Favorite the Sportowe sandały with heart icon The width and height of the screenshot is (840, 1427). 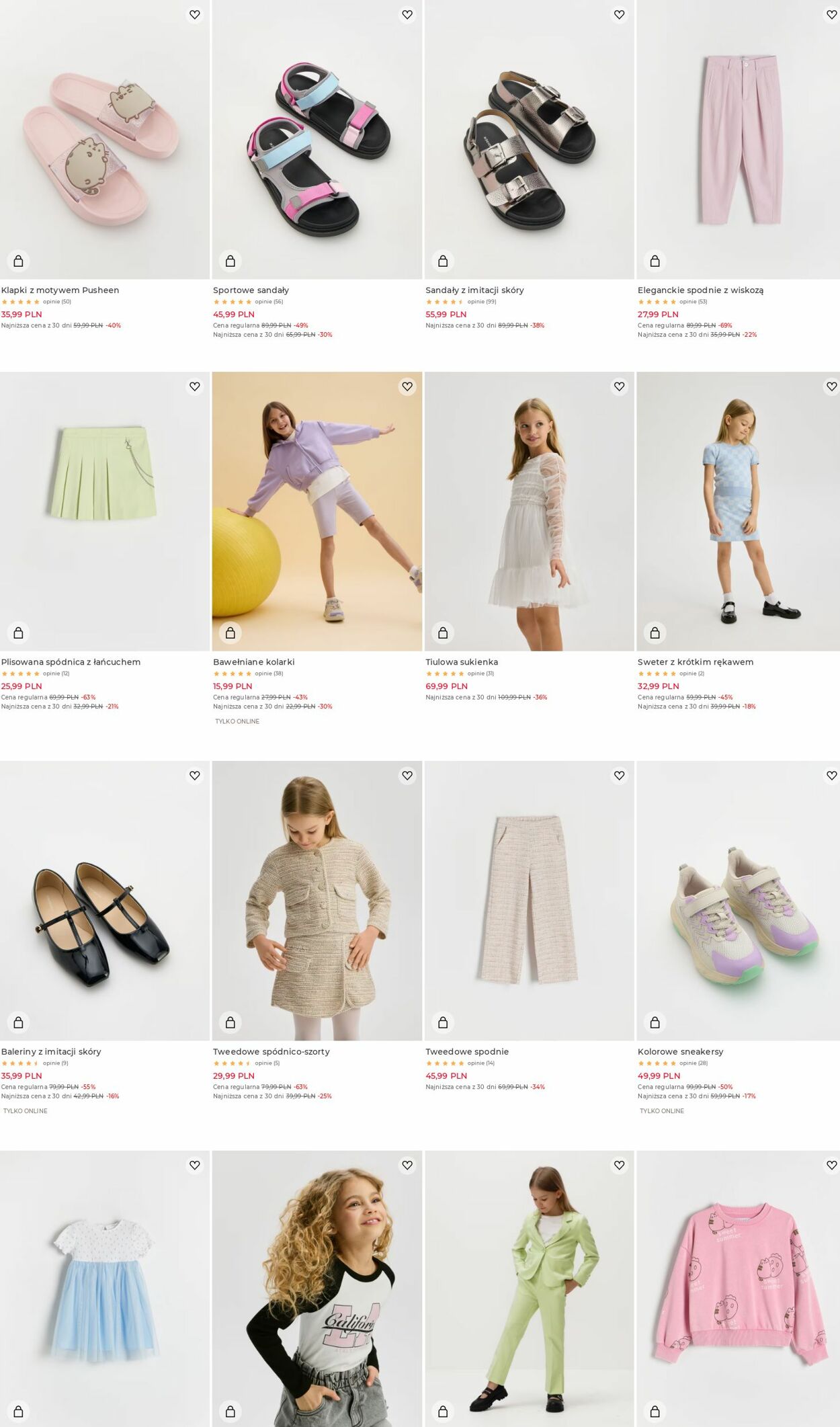407,15
